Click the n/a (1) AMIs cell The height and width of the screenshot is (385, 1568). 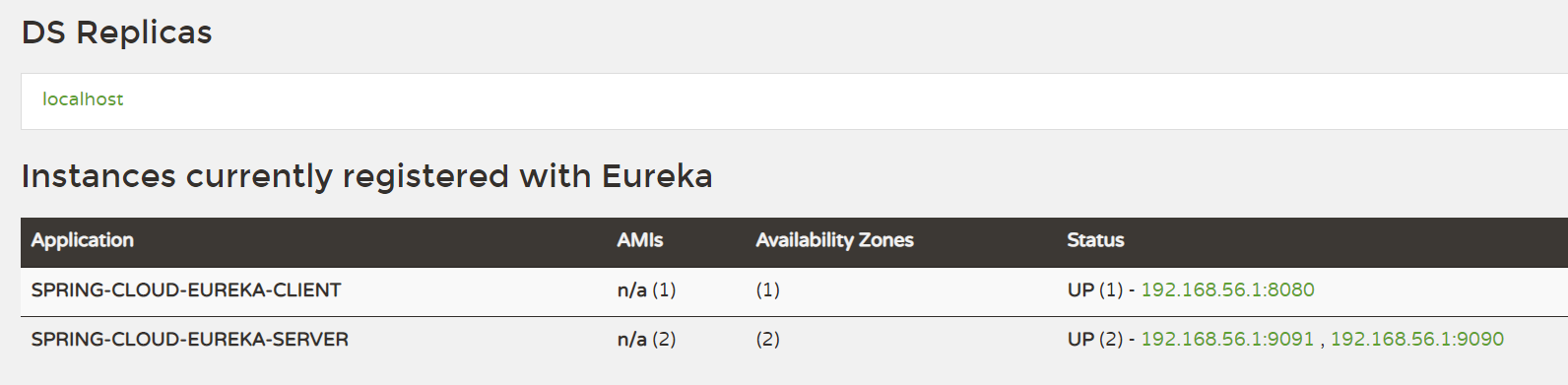pos(646,289)
